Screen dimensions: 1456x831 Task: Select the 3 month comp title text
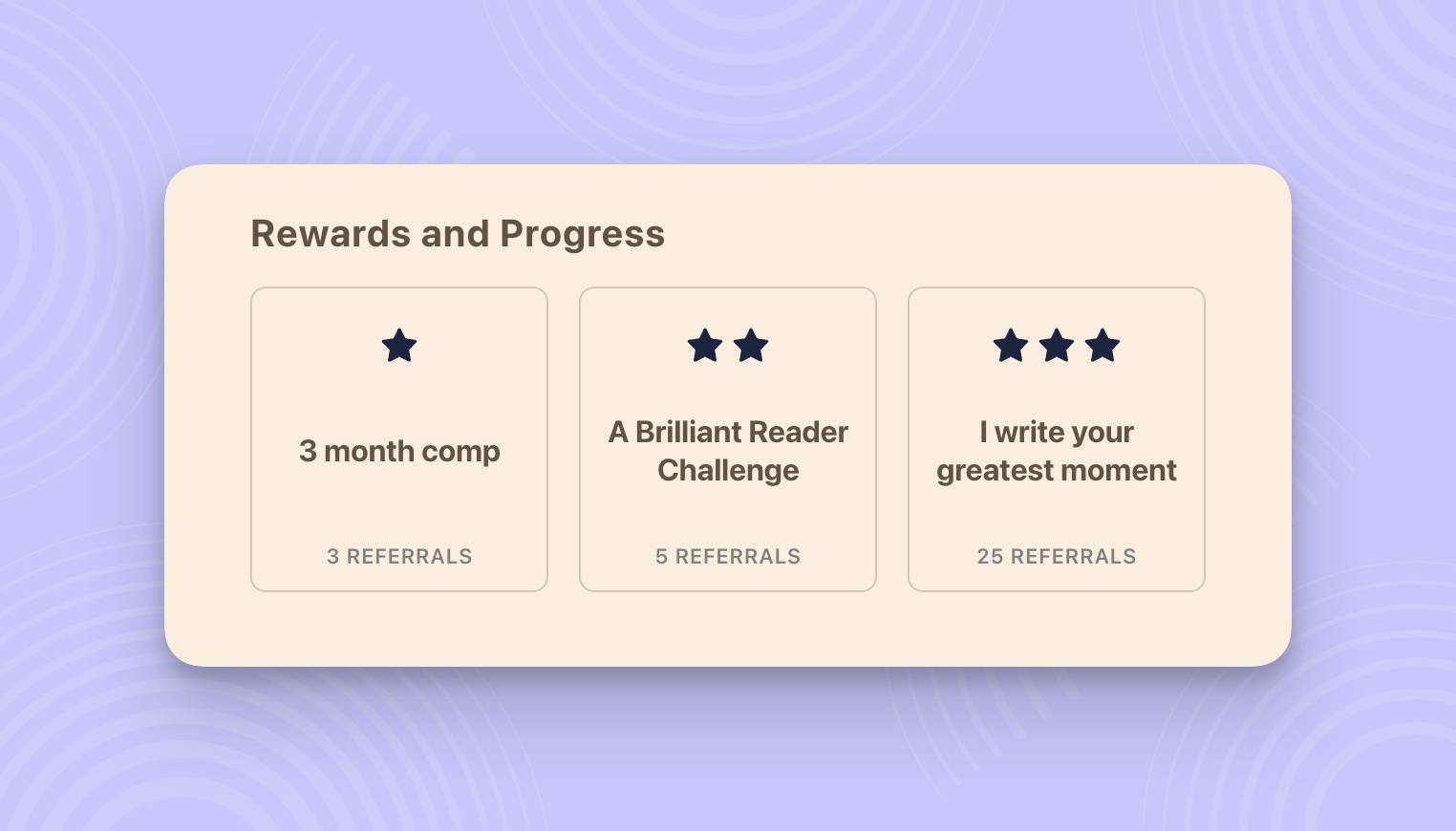tap(399, 451)
